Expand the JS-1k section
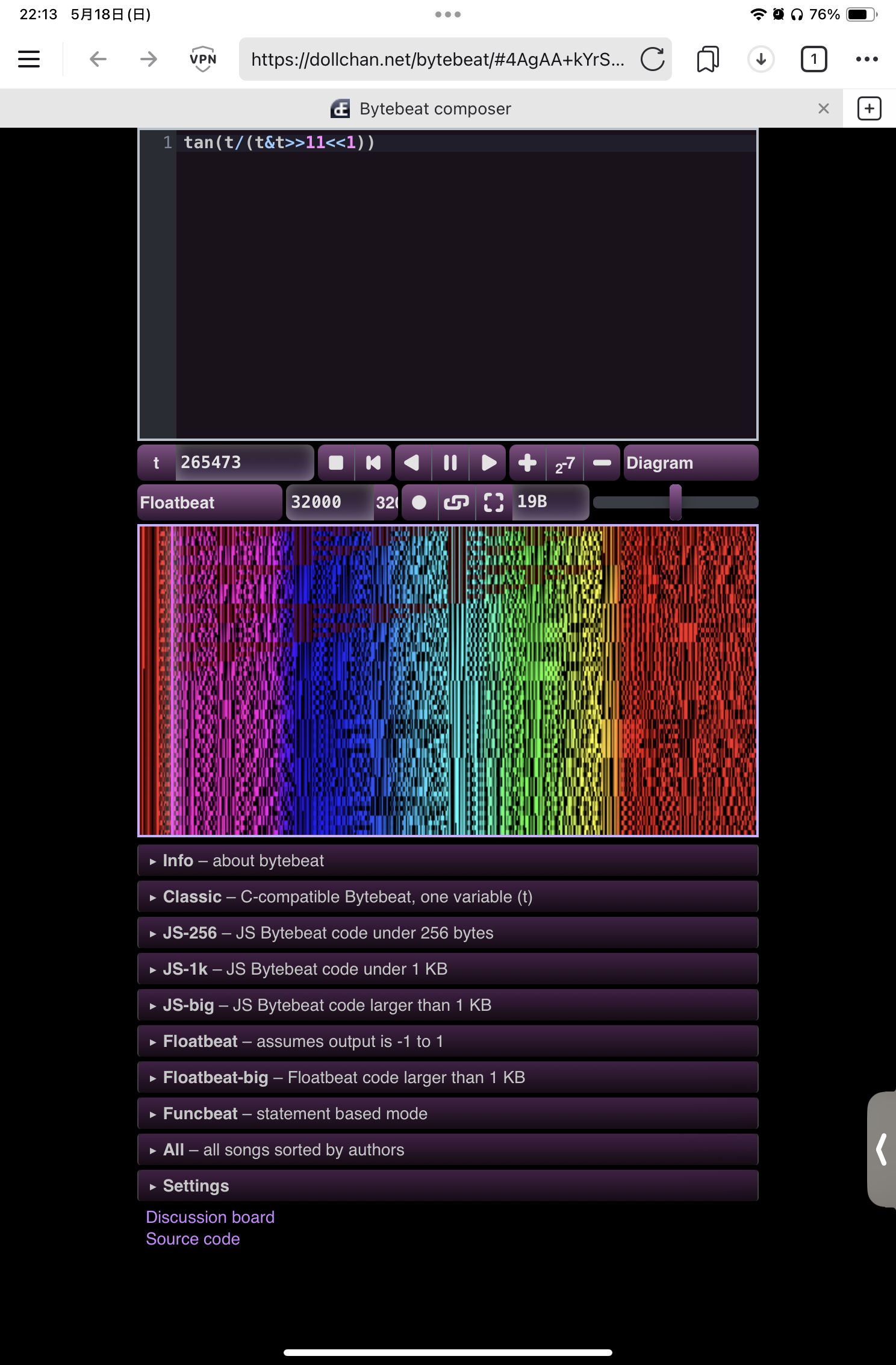This screenshot has width=896, height=1365. (x=448, y=969)
